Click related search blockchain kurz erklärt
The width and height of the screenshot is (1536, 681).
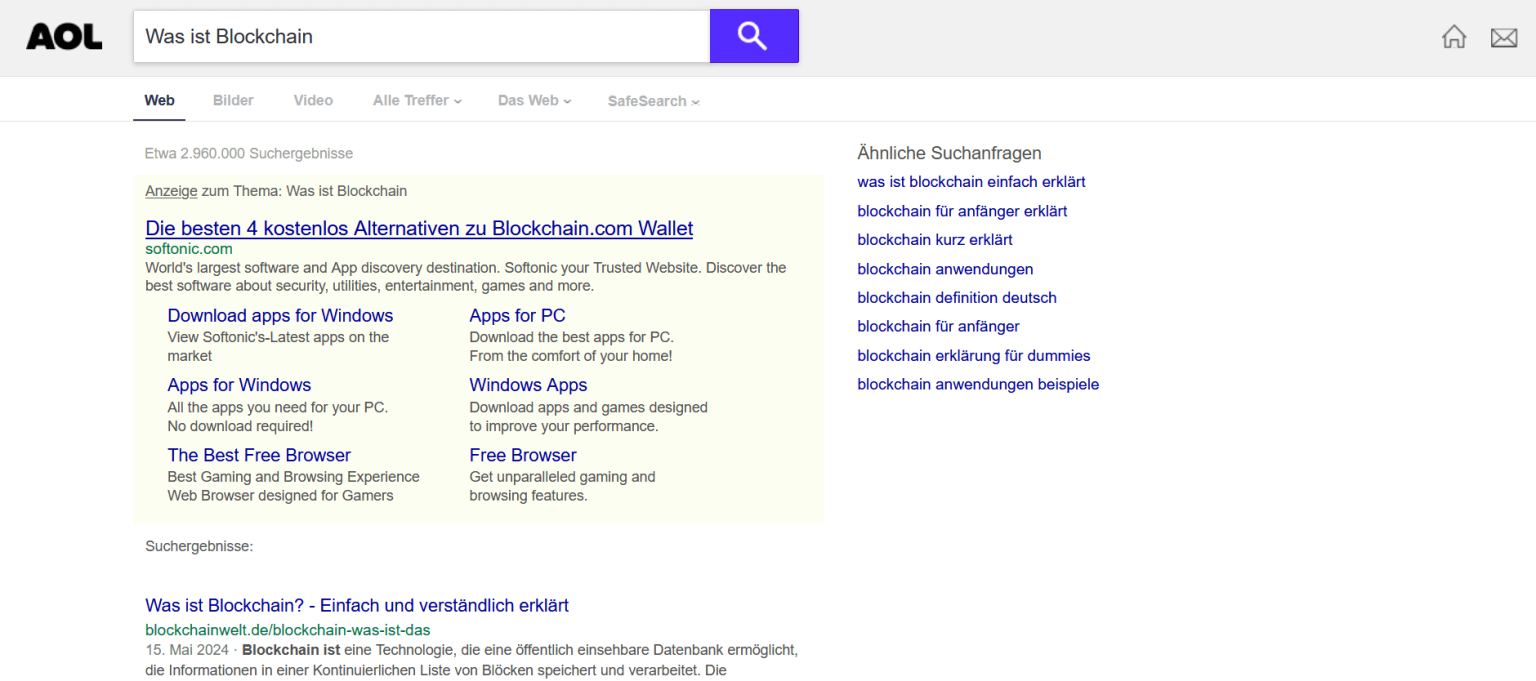[x=934, y=240]
